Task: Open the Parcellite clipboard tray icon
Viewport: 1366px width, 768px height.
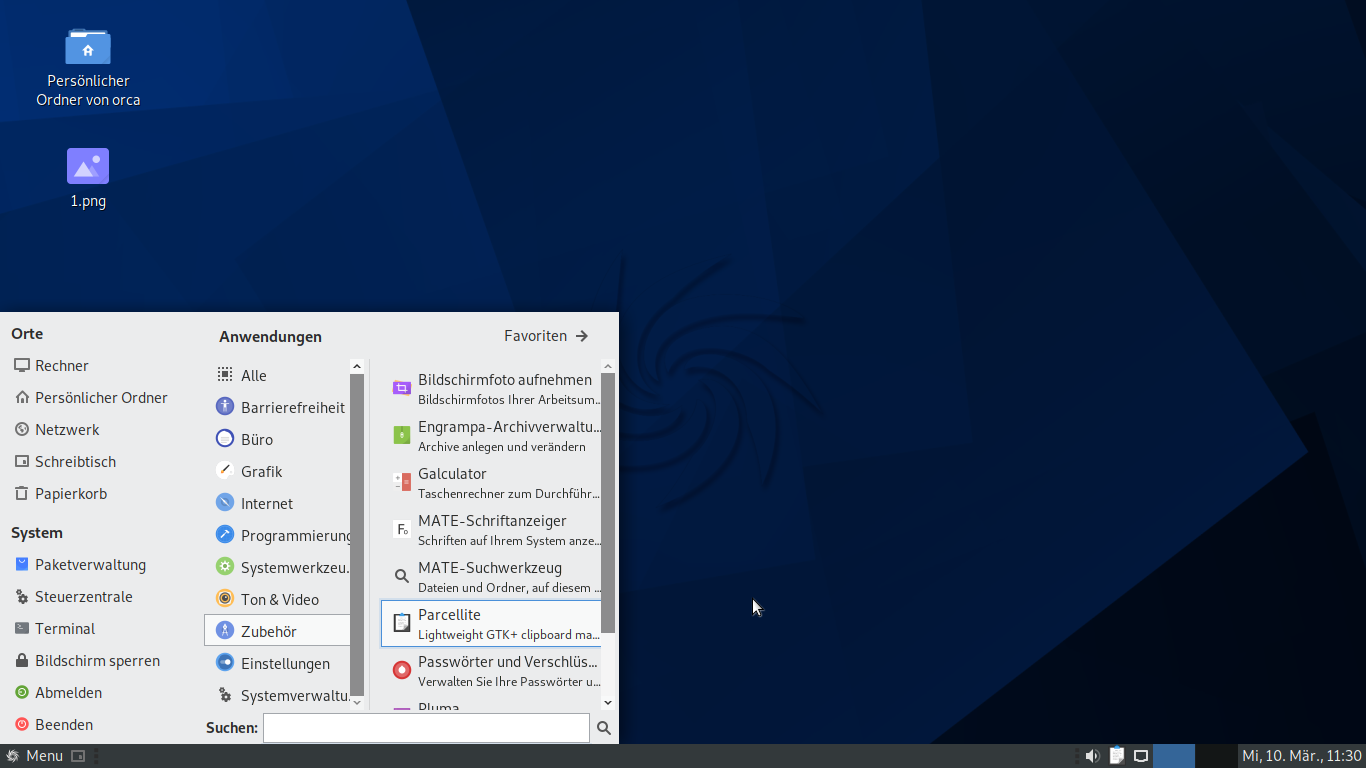Action: pos(1117,756)
